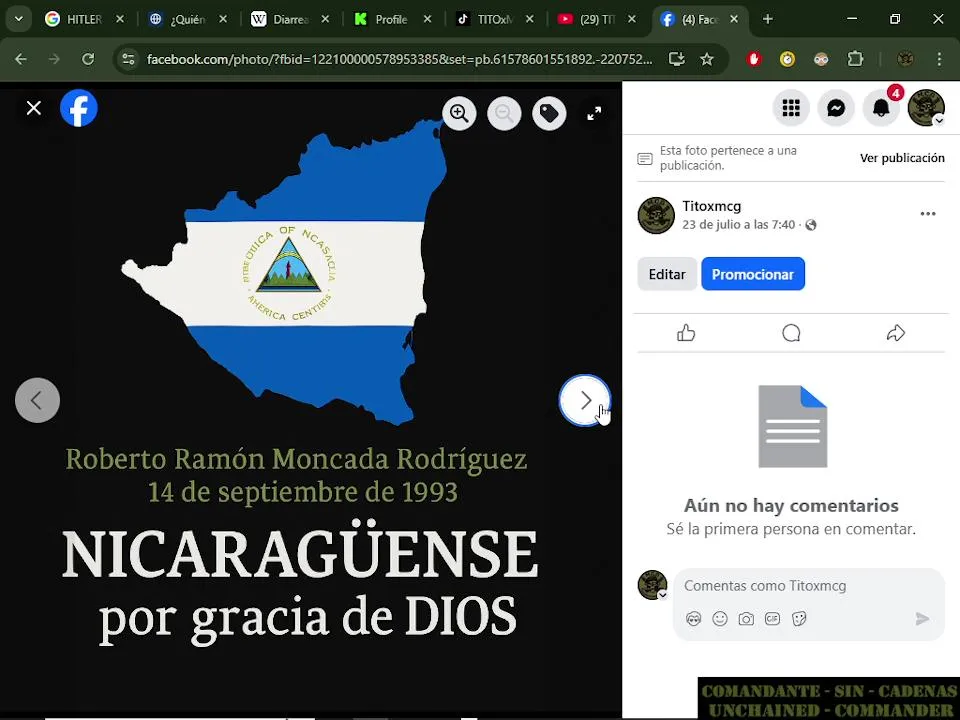The width and height of the screenshot is (960, 720).
Task: Like the photo with thumbs-up
Action: [x=686, y=333]
